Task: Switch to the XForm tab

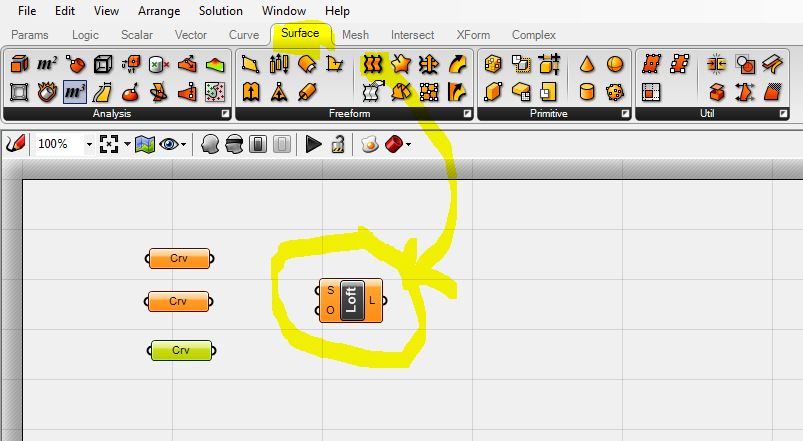Action: pyautogui.click(x=473, y=35)
